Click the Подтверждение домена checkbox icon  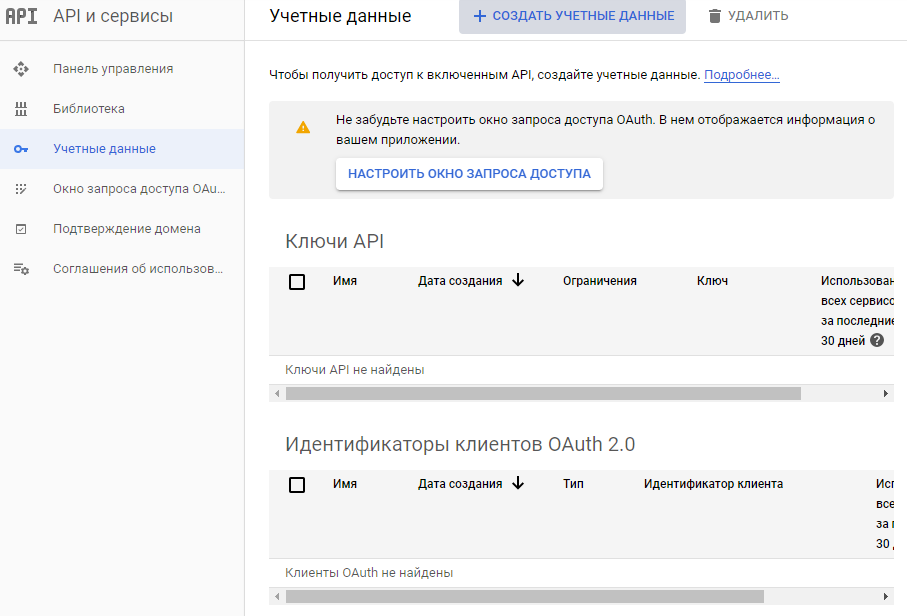[21, 229]
